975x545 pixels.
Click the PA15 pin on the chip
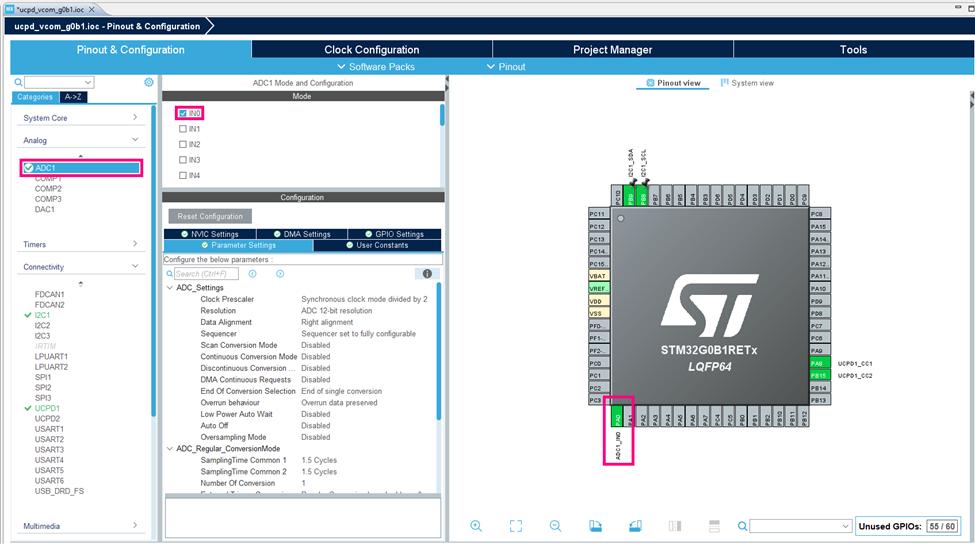(820, 226)
